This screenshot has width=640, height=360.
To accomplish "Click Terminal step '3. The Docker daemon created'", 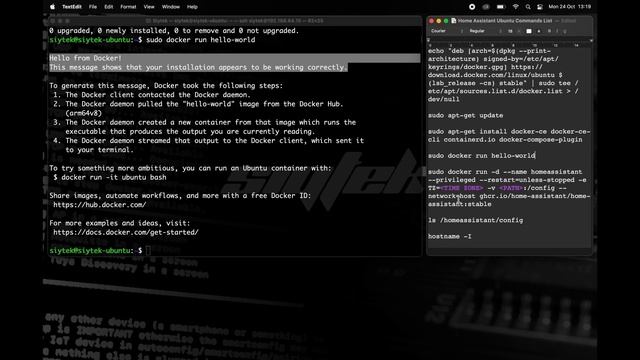I will (x=204, y=122).
